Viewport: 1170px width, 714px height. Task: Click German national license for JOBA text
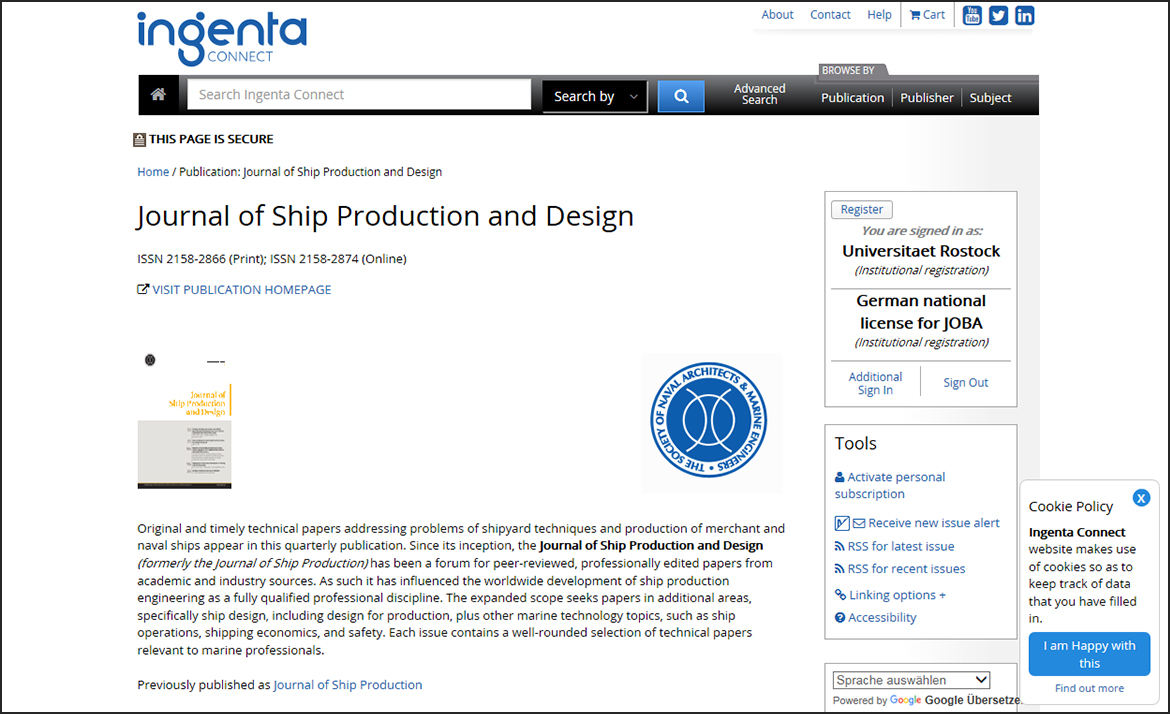921,312
